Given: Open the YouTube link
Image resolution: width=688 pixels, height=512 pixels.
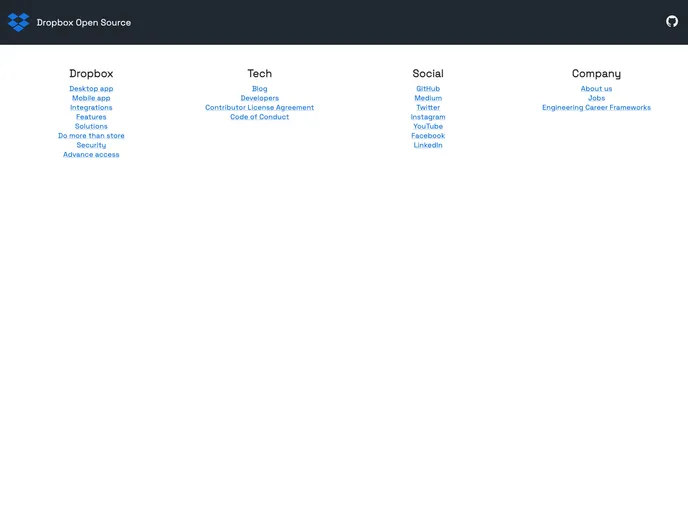Looking at the screenshot, I should [428, 126].
